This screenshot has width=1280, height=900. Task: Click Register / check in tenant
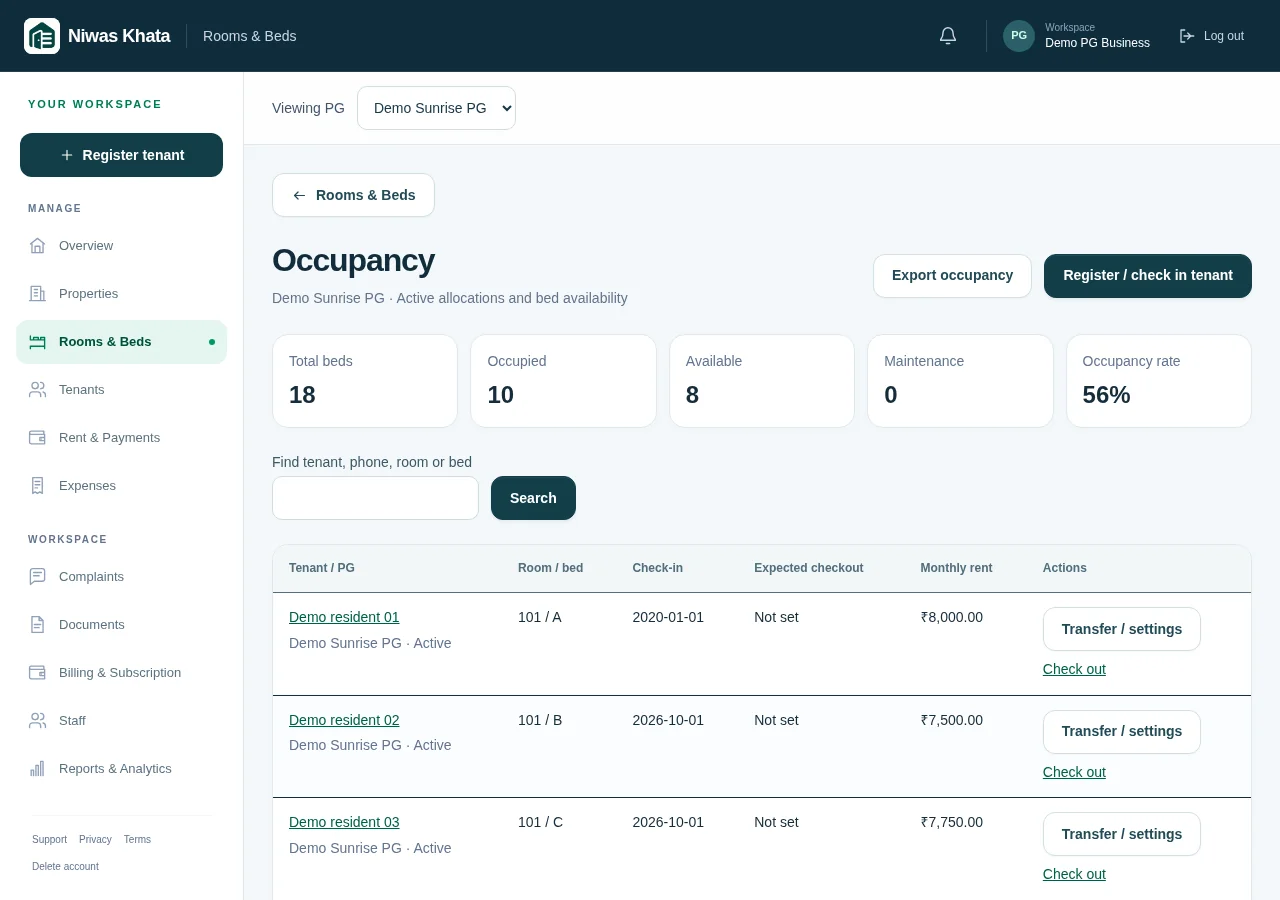click(x=1148, y=276)
